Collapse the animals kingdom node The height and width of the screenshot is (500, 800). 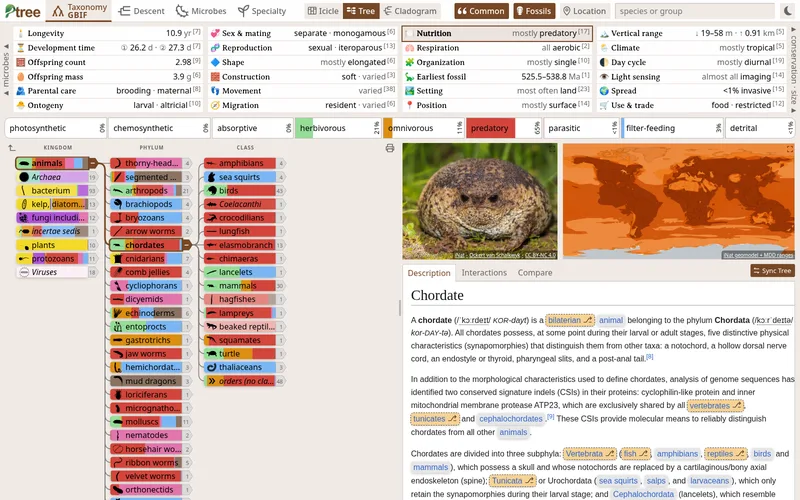point(93,163)
